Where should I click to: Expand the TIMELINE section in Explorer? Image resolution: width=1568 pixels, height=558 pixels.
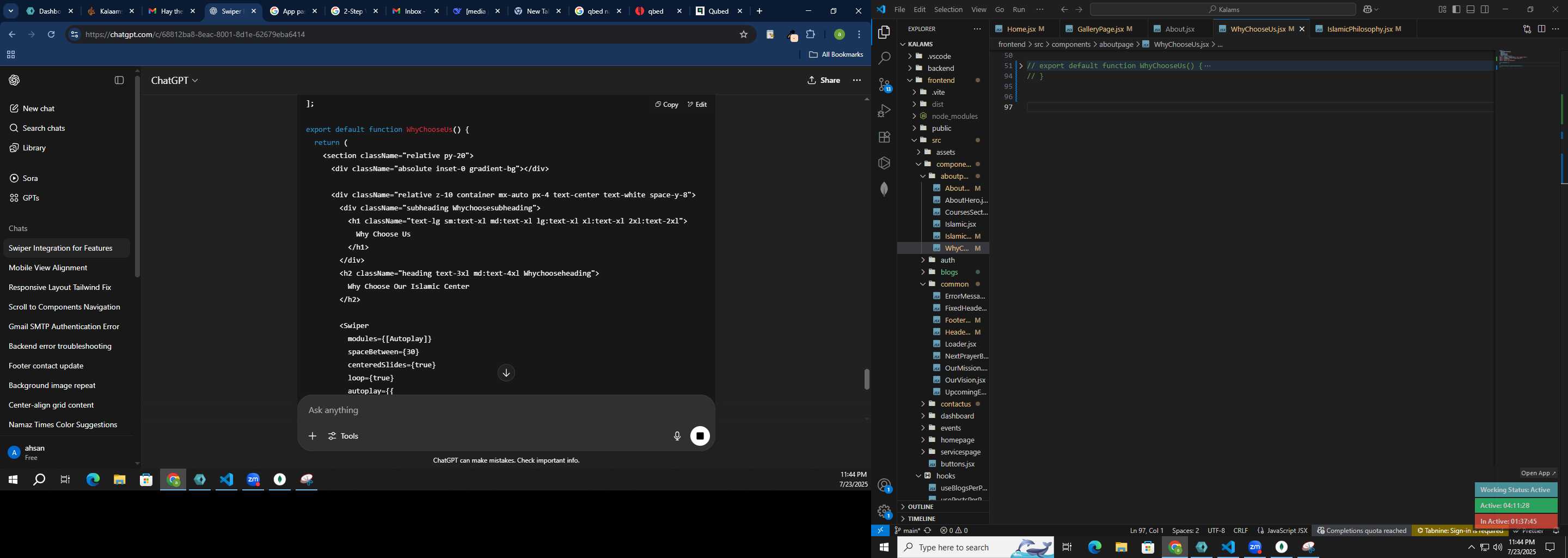coord(943,519)
